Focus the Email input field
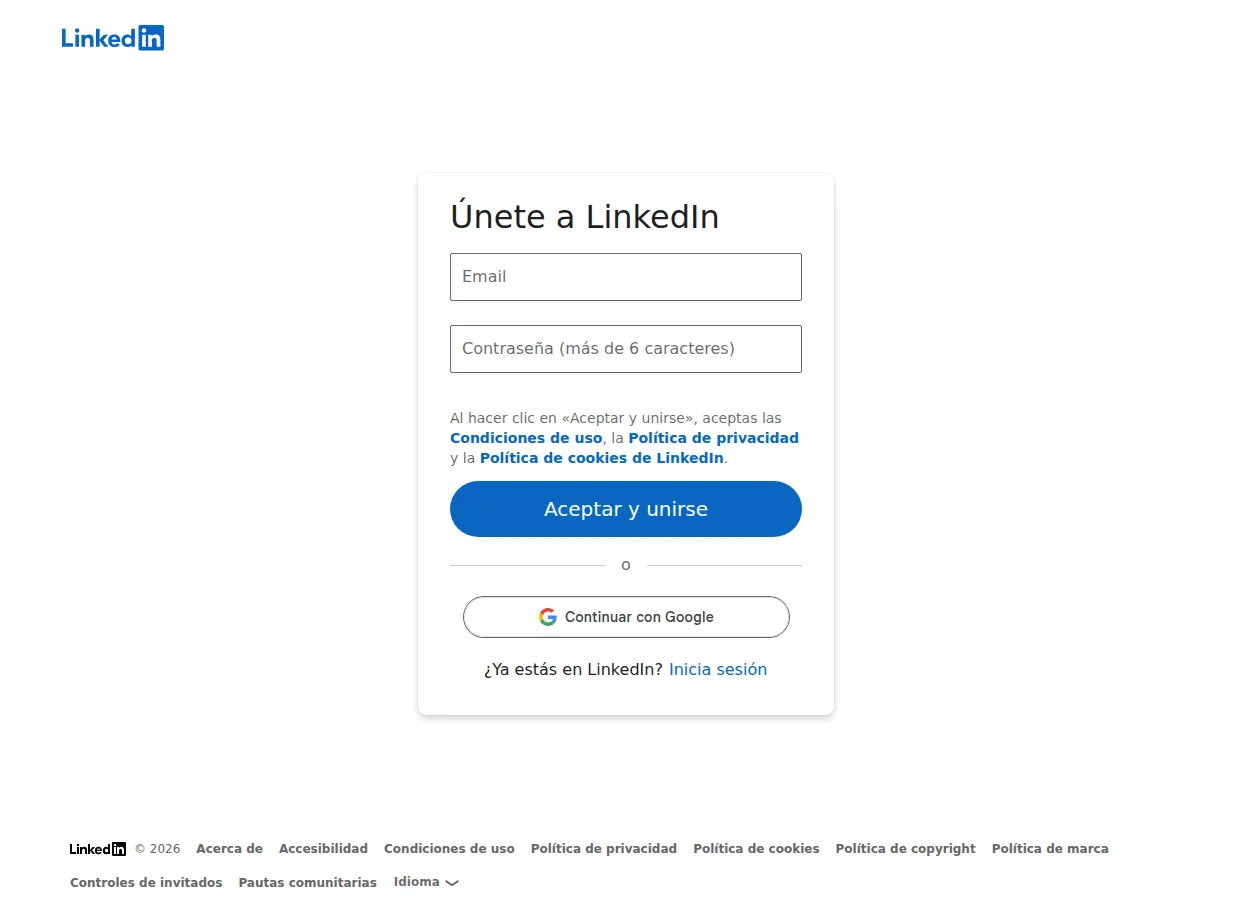1252x900 pixels. click(x=626, y=277)
